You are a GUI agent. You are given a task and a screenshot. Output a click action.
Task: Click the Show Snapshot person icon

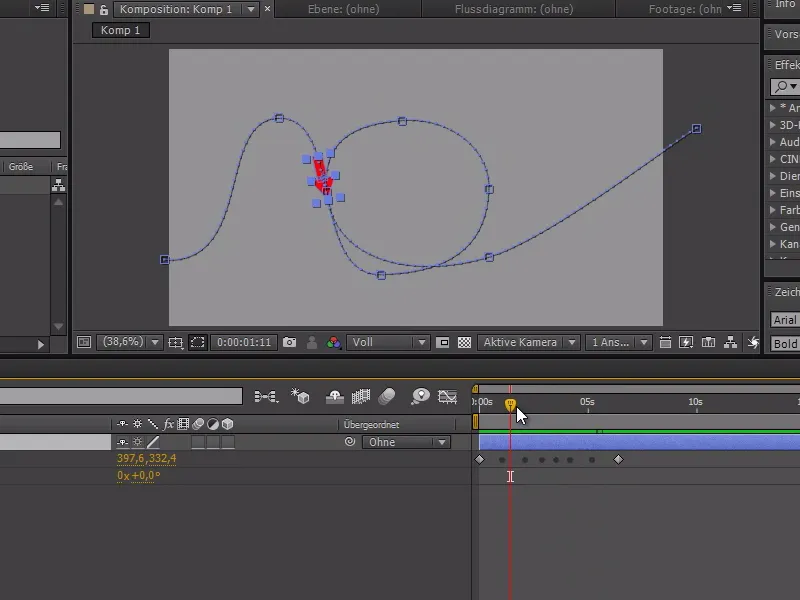pyautogui.click(x=311, y=342)
